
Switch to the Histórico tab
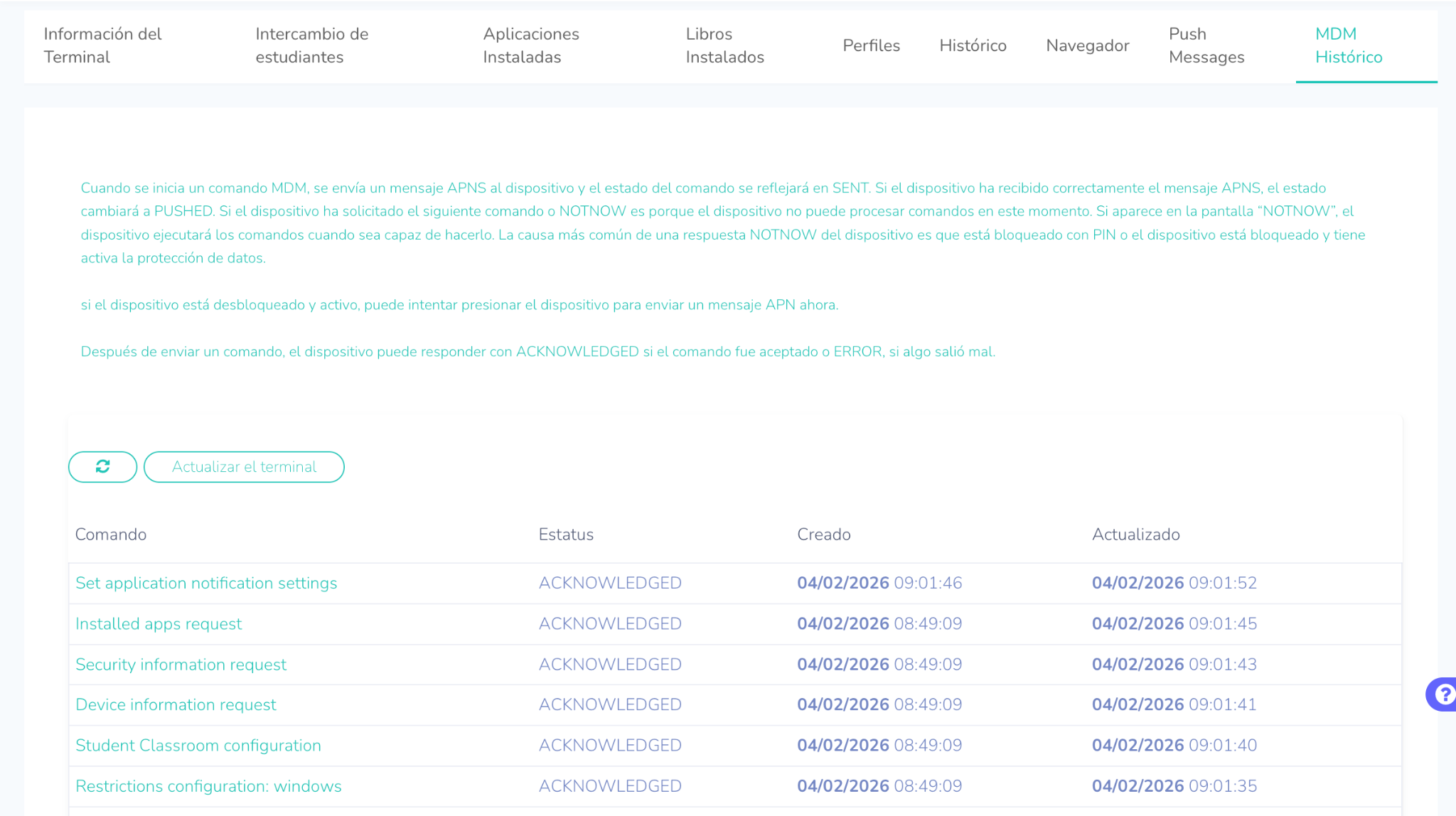pyautogui.click(x=973, y=45)
